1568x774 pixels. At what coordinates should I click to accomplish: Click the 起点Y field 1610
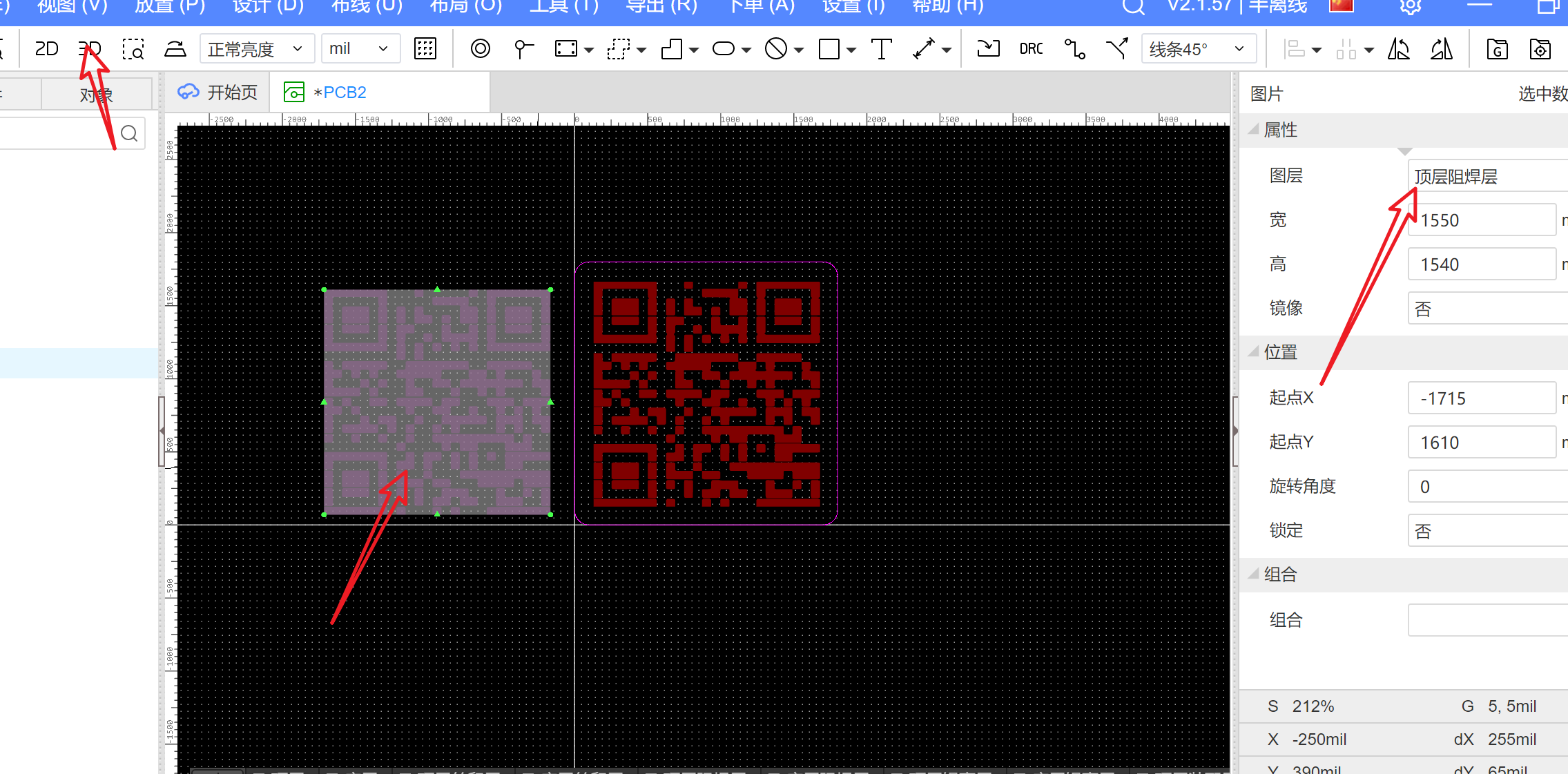pyautogui.click(x=1482, y=443)
